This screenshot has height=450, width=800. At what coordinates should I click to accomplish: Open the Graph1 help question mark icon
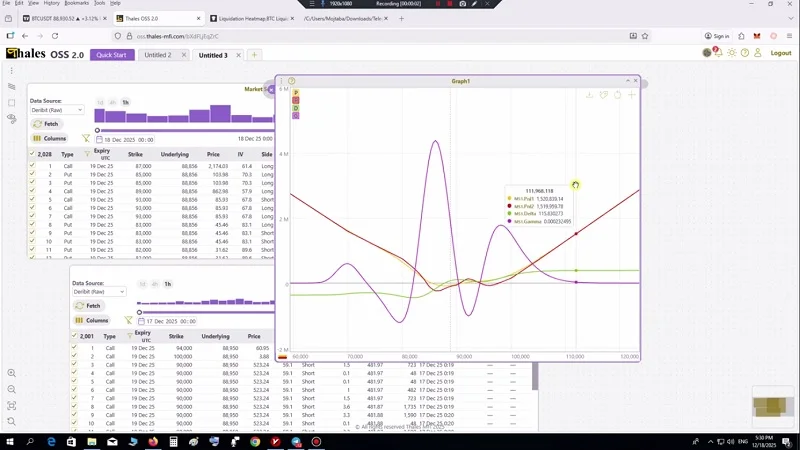[292, 81]
